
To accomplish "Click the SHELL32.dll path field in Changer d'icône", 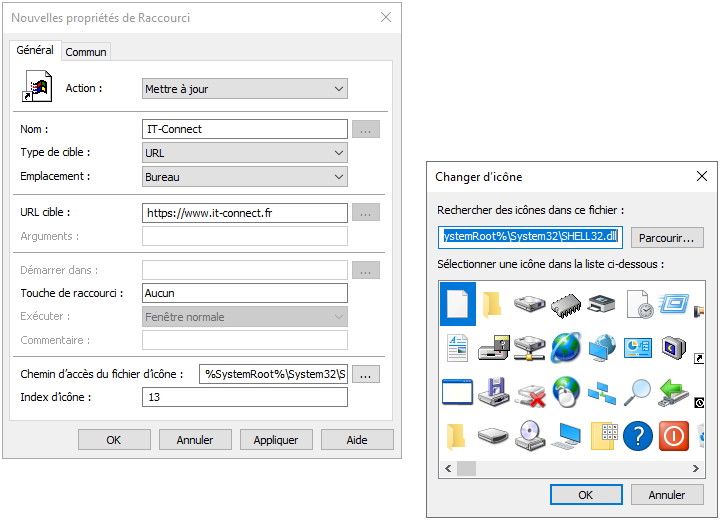I will pyautogui.click(x=530, y=237).
